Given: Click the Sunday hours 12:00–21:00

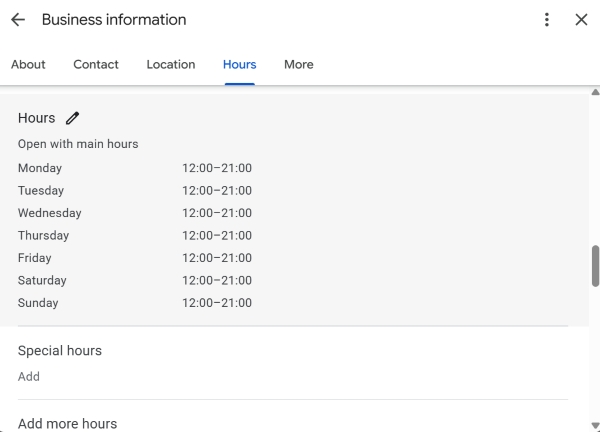Looking at the screenshot, I should [x=217, y=303].
